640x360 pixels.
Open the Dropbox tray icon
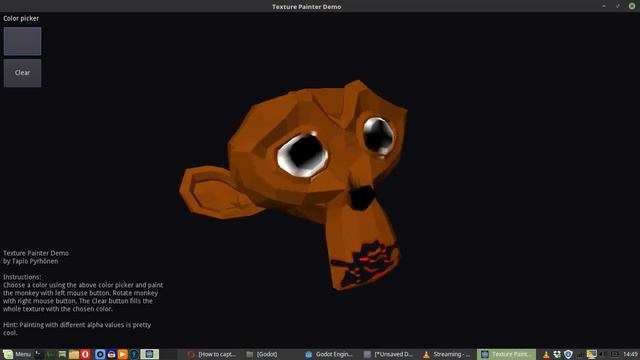coord(557,354)
